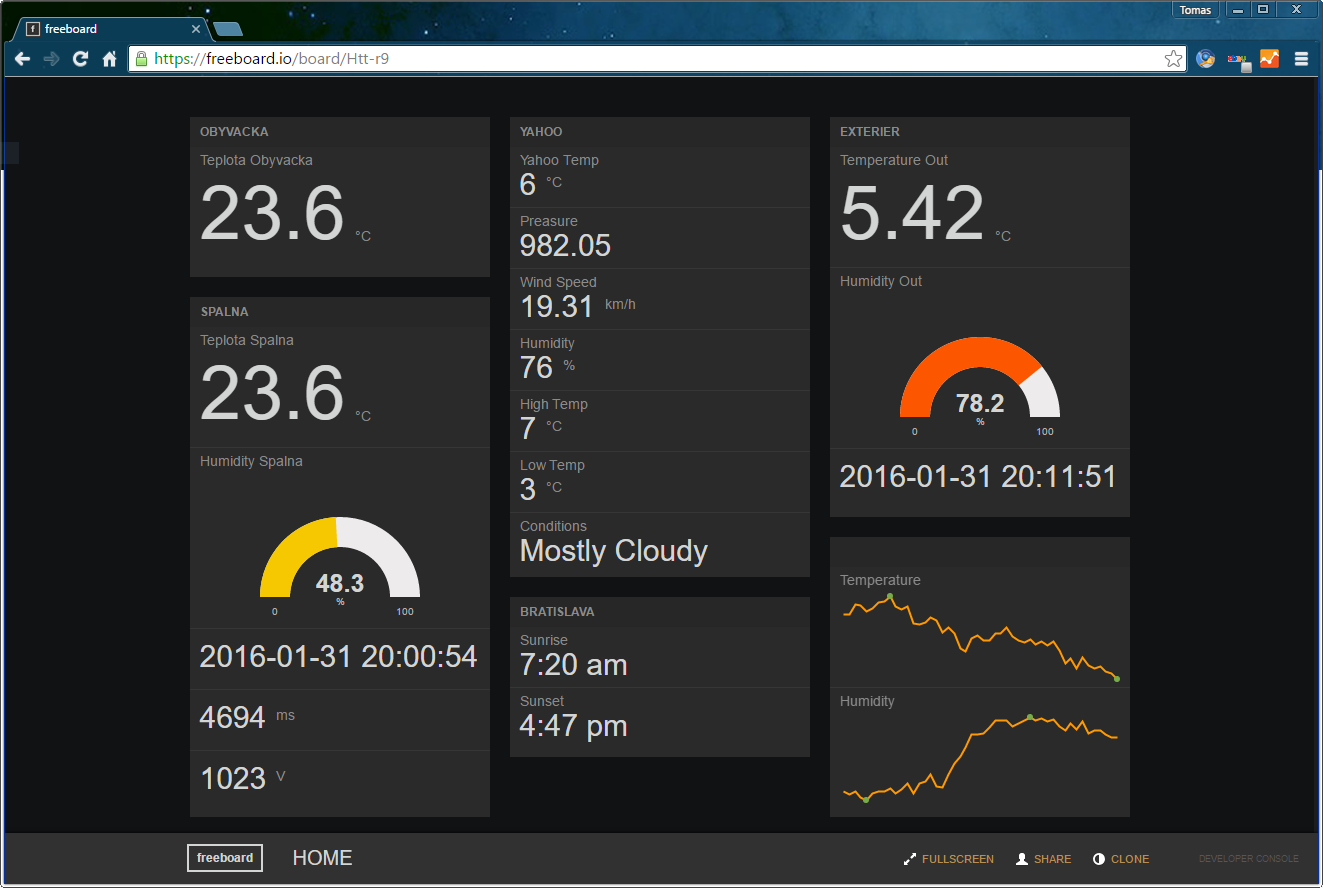The height and width of the screenshot is (888, 1323).
Task: Click the green padlock security icon
Action: click(x=141, y=59)
